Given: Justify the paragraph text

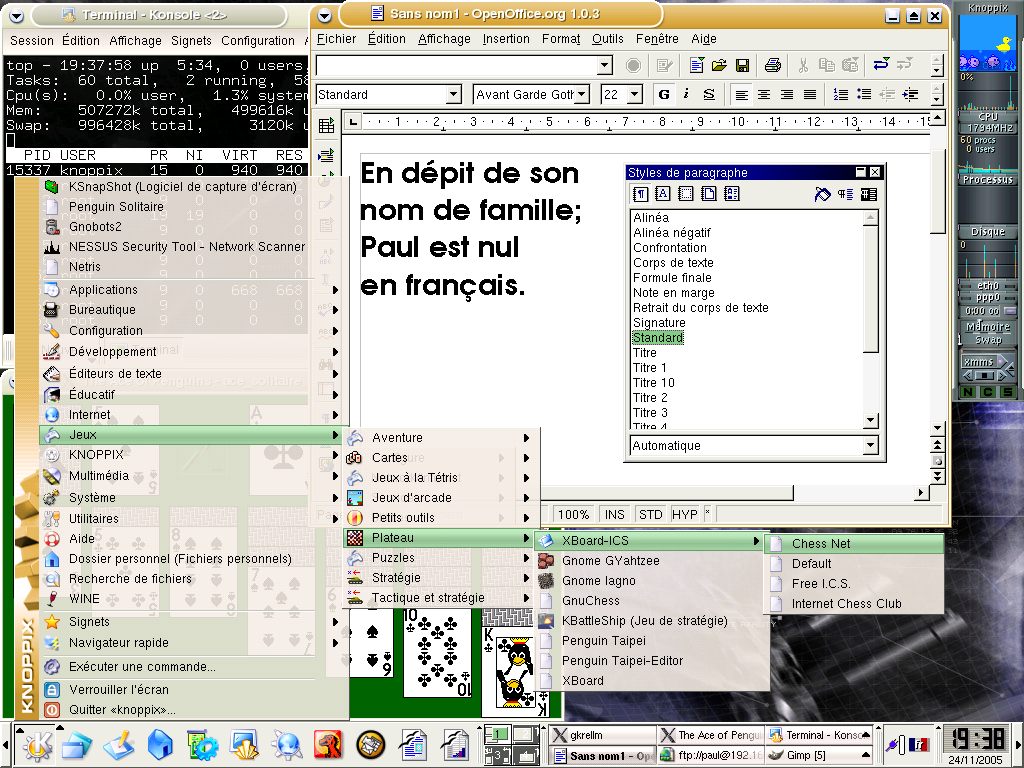Looking at the screenshot, I should pos(810,95).
